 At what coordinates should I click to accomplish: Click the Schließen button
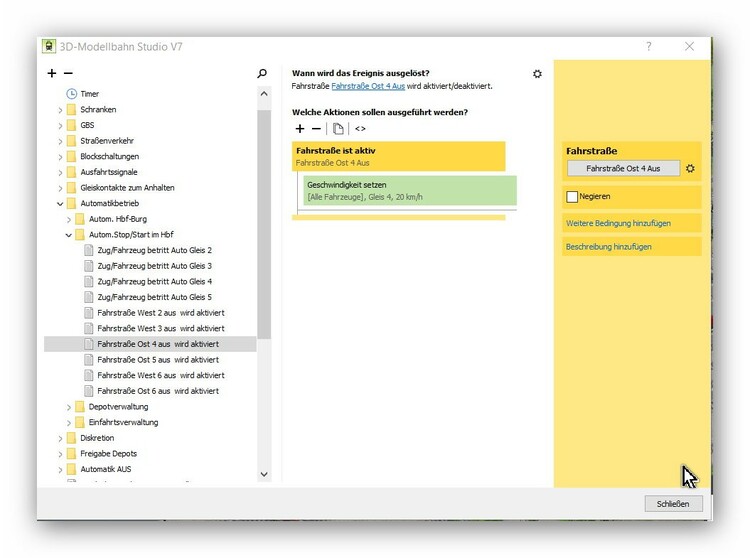pos(673,503)
